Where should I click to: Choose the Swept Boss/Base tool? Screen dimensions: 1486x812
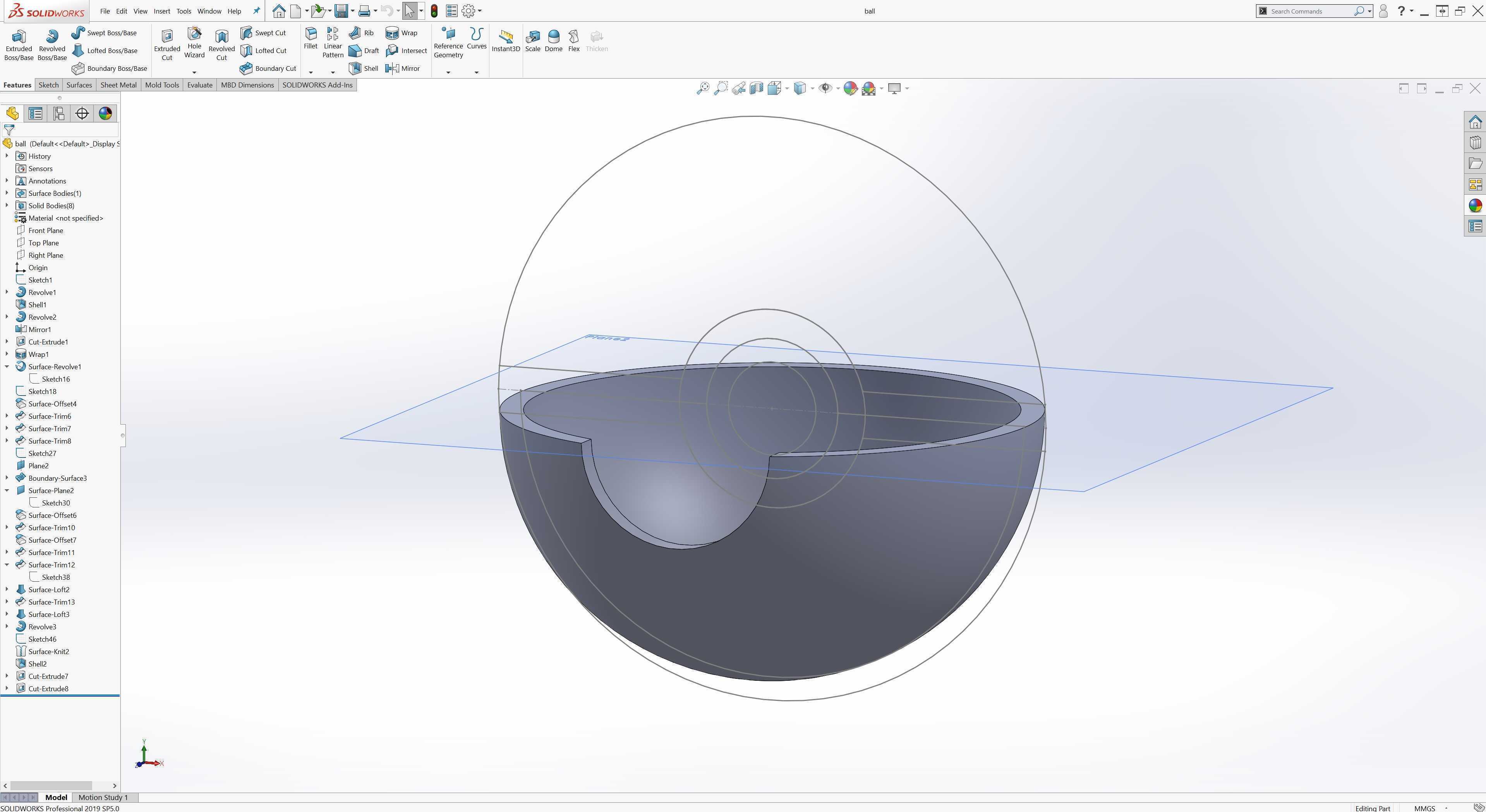click(105, 33)
